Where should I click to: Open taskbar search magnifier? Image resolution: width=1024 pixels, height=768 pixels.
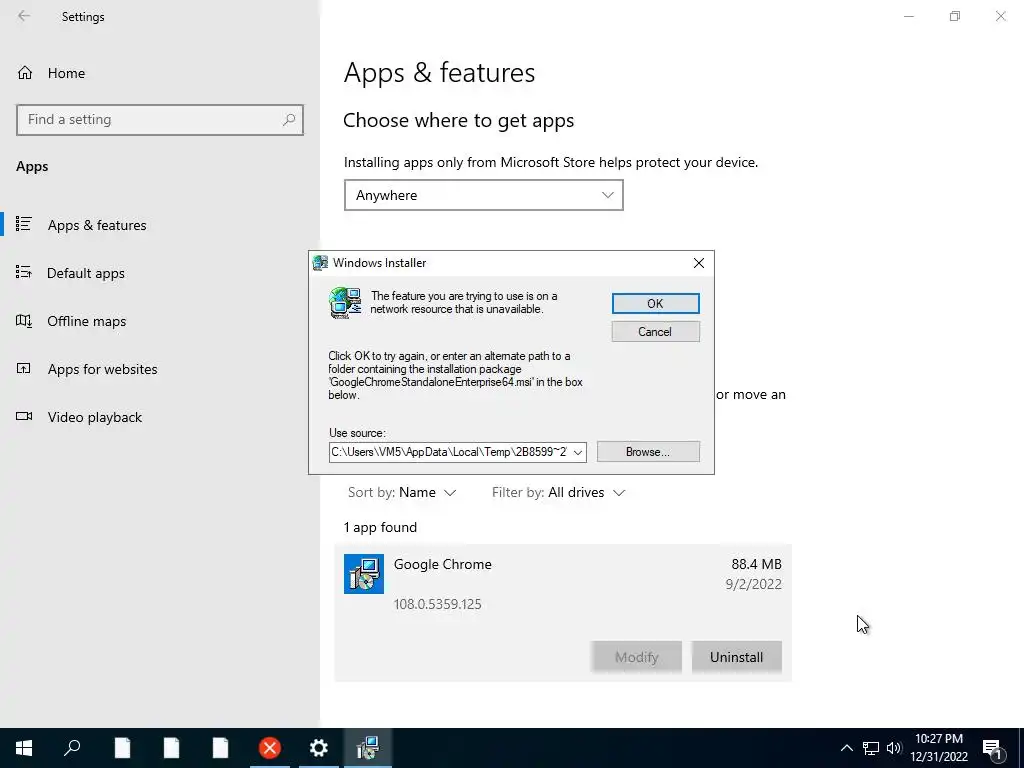[x=72, y=748]
